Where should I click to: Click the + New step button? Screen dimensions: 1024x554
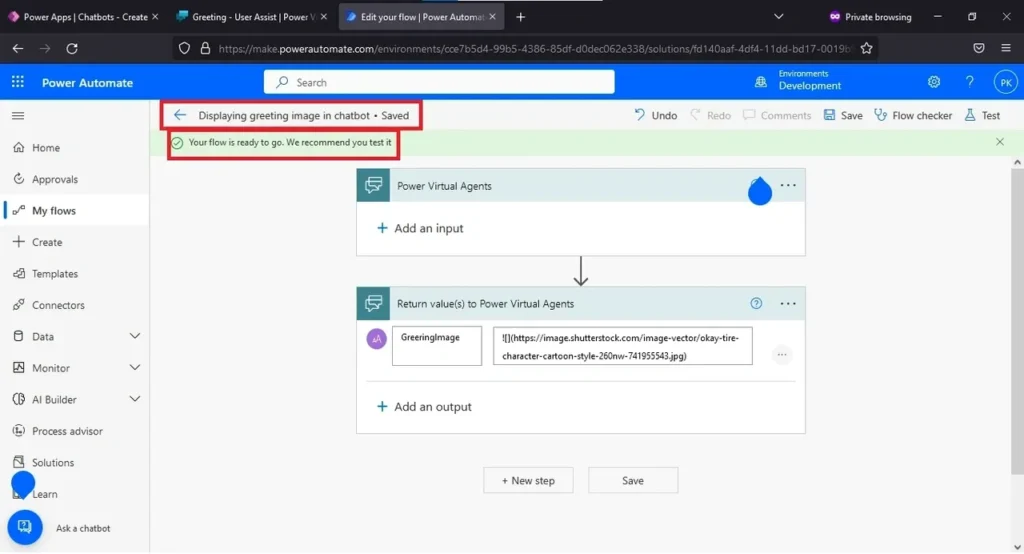(x=528, y=480)
